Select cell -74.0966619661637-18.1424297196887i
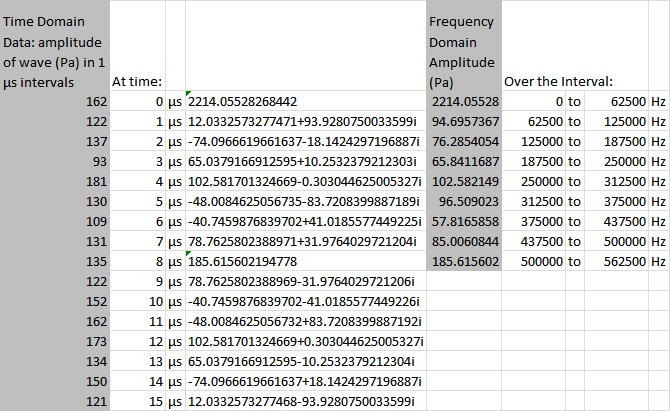670x411 pixels. (x=306, y=141)
